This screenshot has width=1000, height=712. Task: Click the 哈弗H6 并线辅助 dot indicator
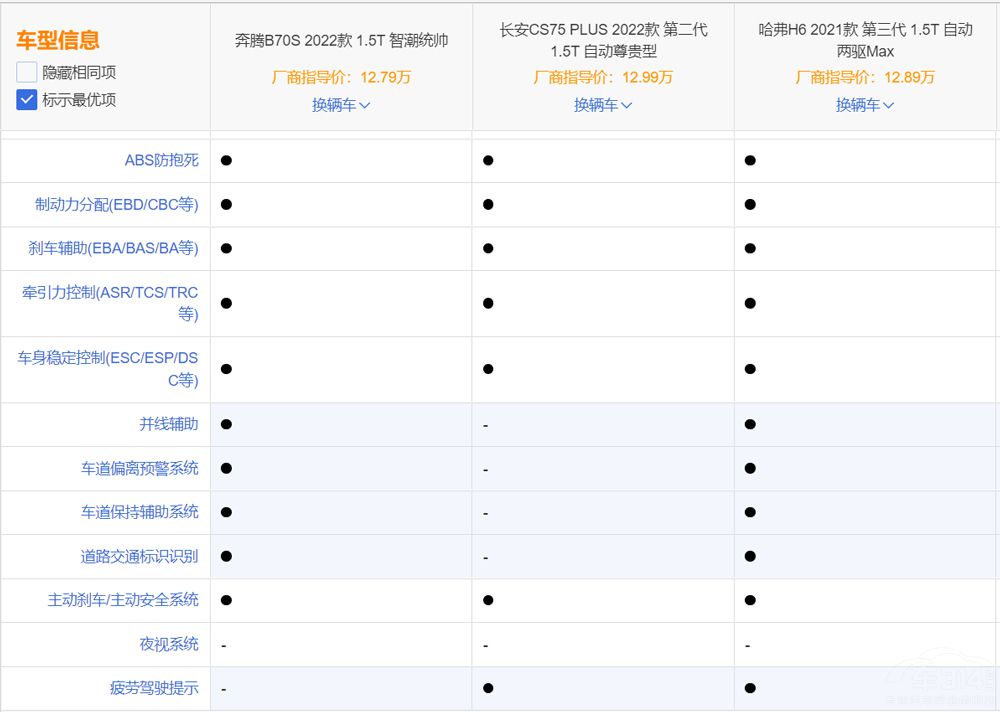[x=750, y=424]
